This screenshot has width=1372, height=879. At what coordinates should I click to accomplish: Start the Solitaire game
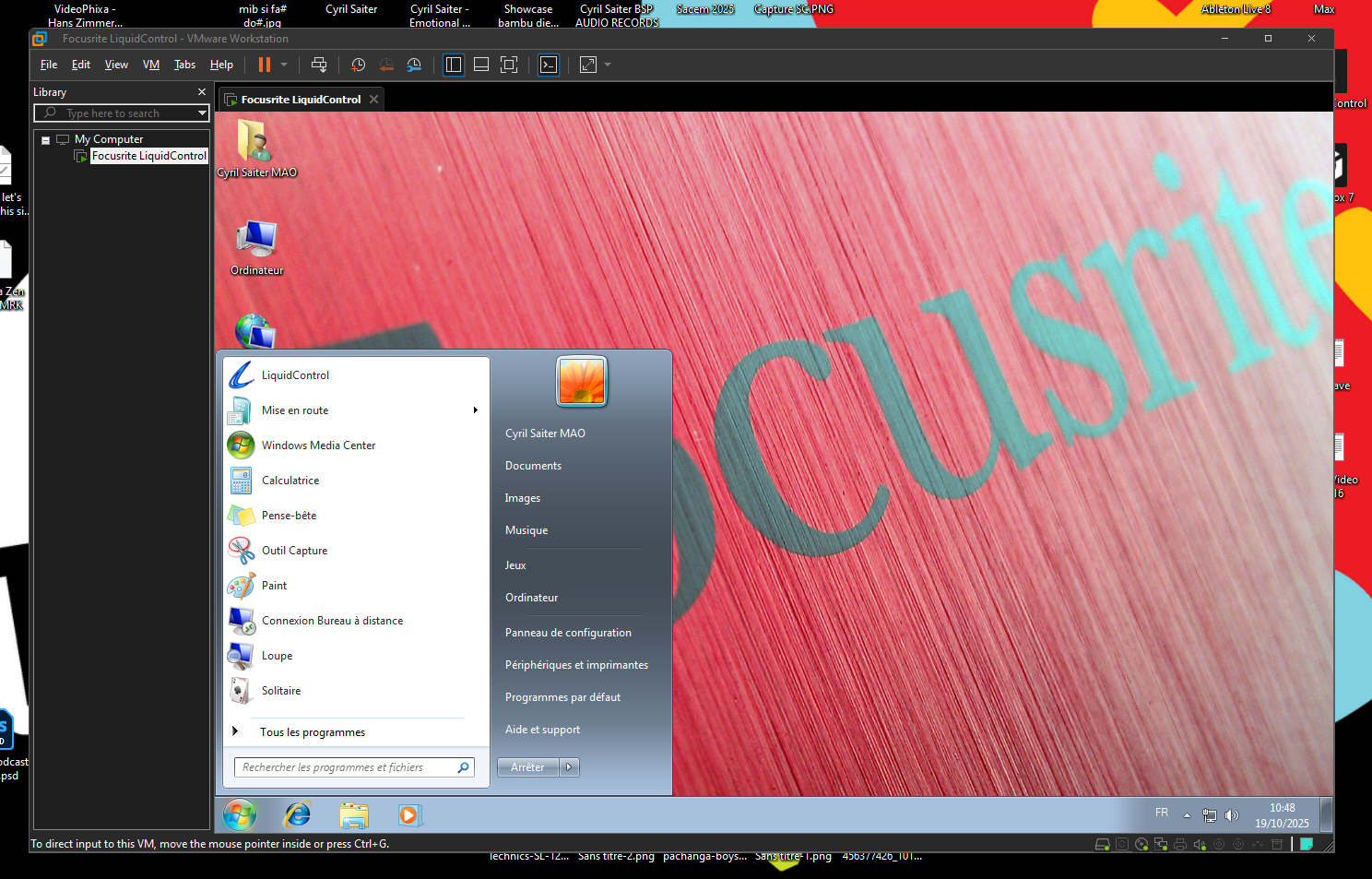[356, 691]
